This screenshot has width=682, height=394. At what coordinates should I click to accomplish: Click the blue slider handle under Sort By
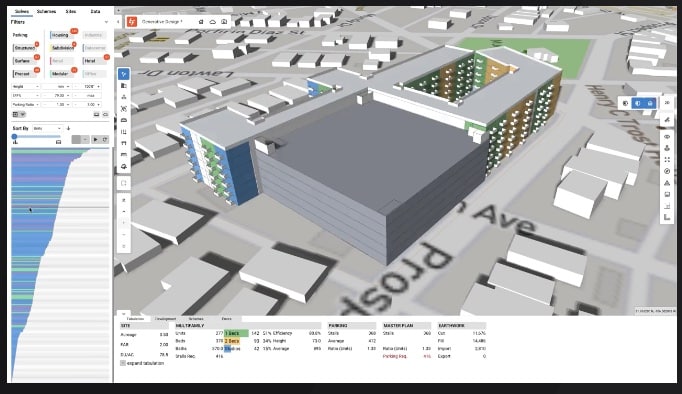point(14,137)
